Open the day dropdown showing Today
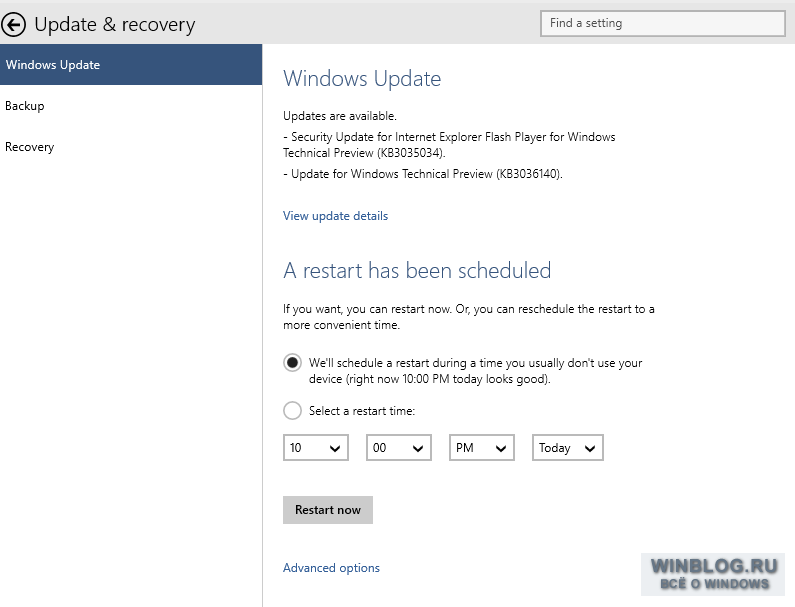Screen dimensions: 795x607 567,447
